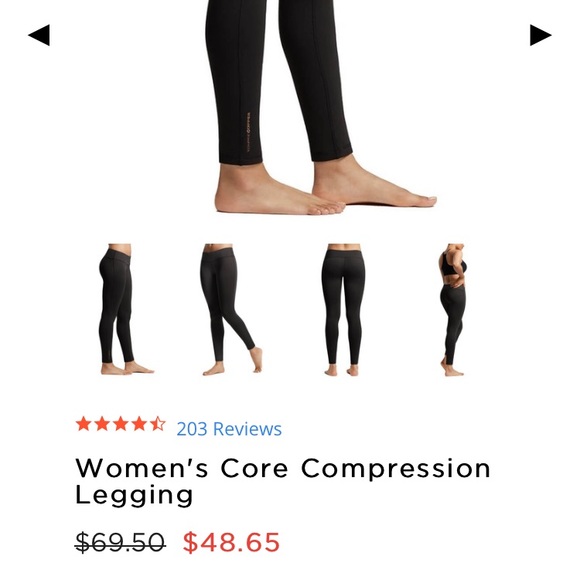Open the 203 Reviews link
Viewport: 580px width, 580px height.
click(229, 429)
